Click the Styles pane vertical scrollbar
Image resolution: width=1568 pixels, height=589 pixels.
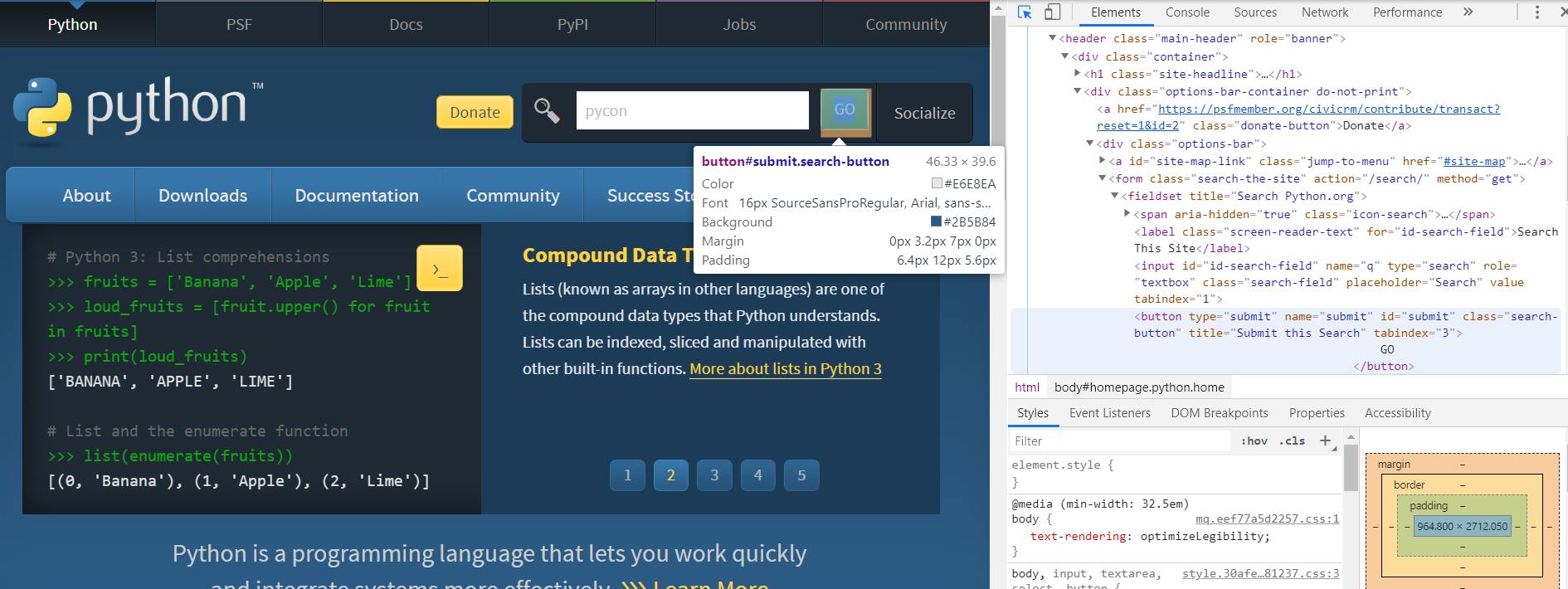(1351, 467)
